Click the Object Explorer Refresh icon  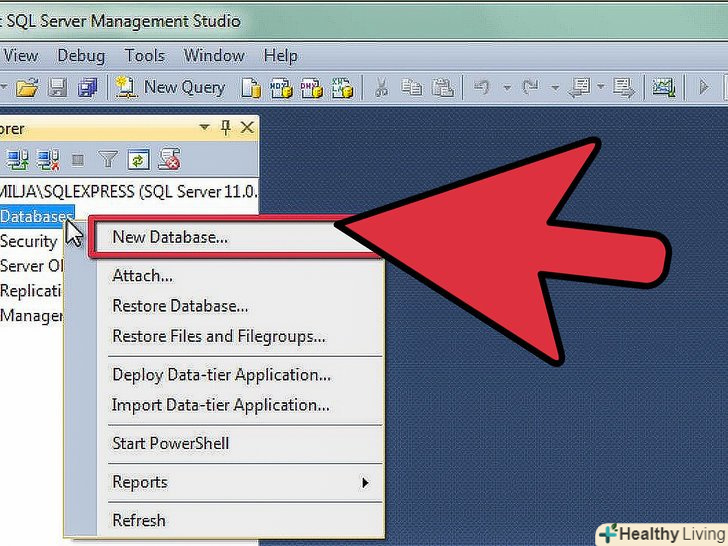(x=138, y=160)
